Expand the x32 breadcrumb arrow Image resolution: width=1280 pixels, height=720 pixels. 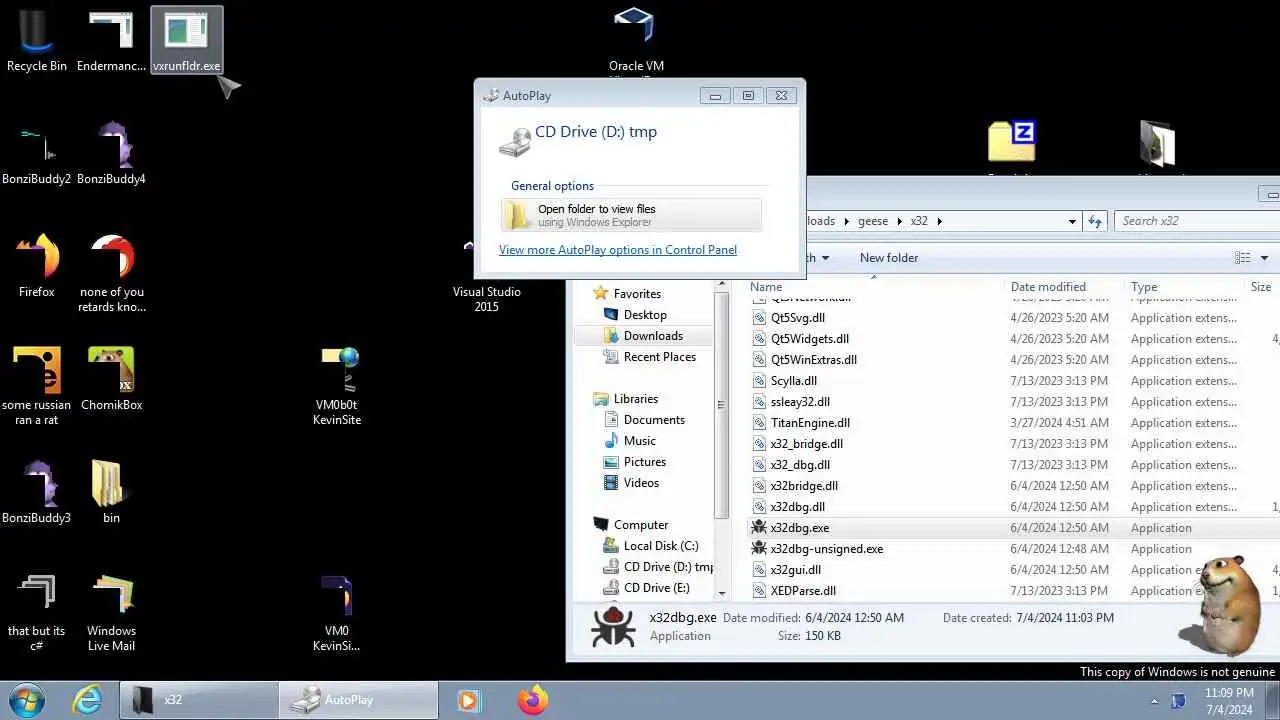point(940,221)
